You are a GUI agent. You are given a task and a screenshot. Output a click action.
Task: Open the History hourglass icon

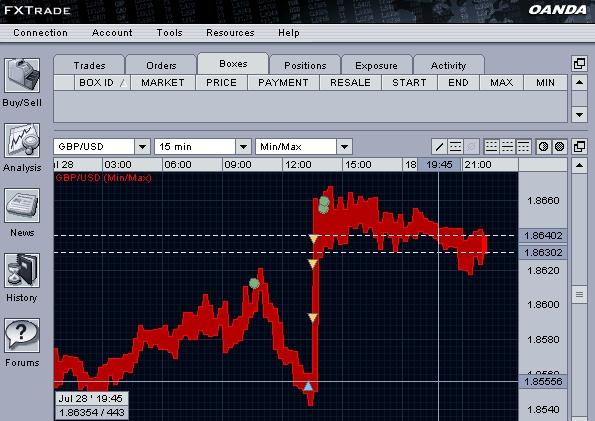22,270
